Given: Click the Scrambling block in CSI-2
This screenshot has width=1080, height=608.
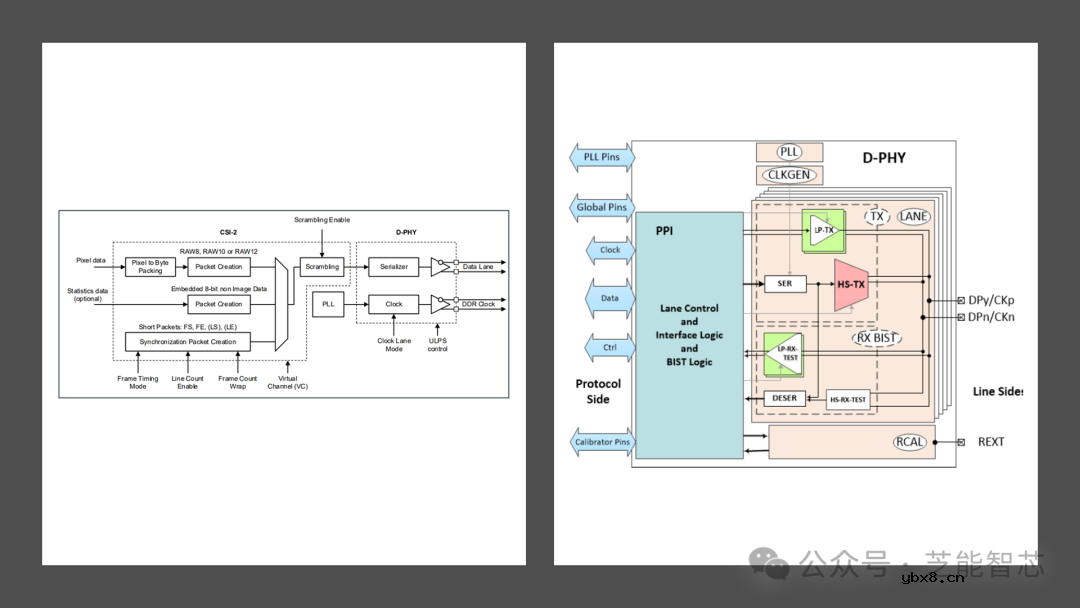Looking at the screenshot, I should (x=321, y=267).
